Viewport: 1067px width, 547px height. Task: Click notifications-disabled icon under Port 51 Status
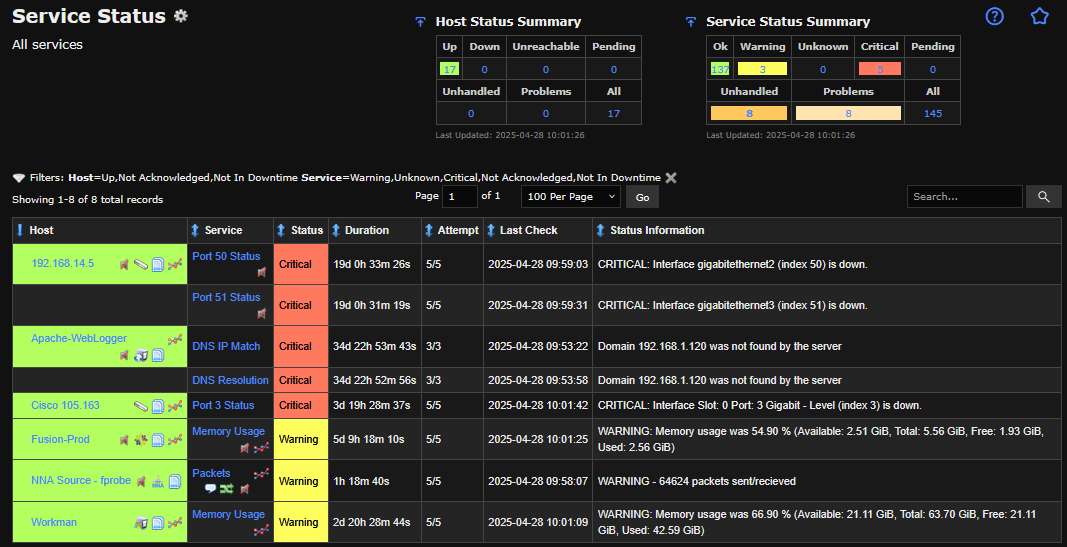point(261,313)
